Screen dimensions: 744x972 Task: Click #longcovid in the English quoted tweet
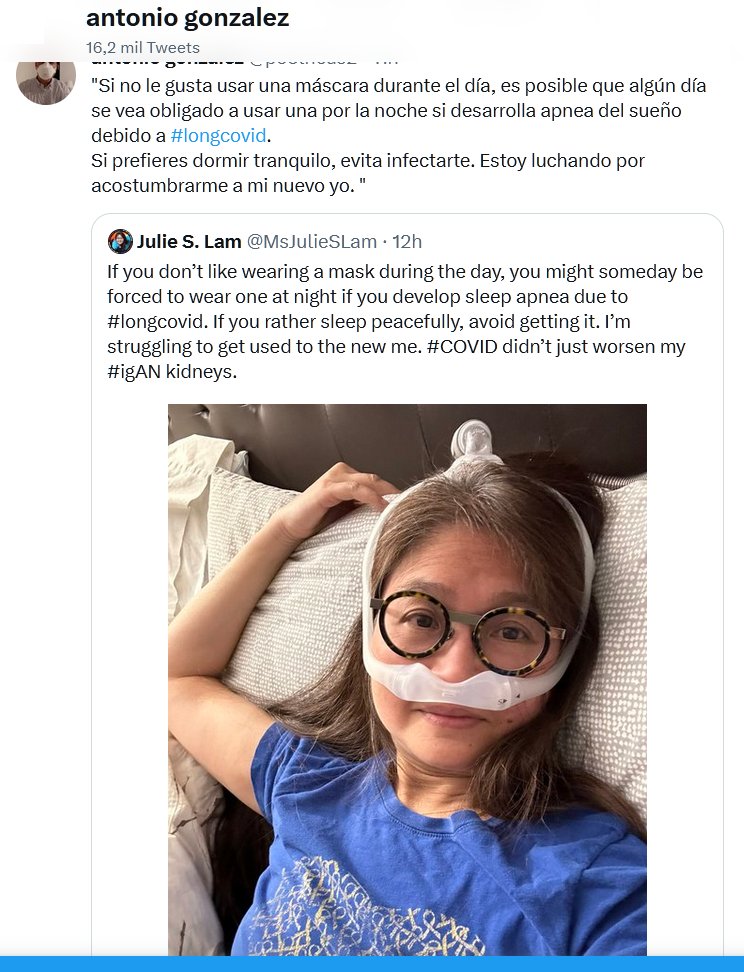pyautogui.click(x=152, y=322)
